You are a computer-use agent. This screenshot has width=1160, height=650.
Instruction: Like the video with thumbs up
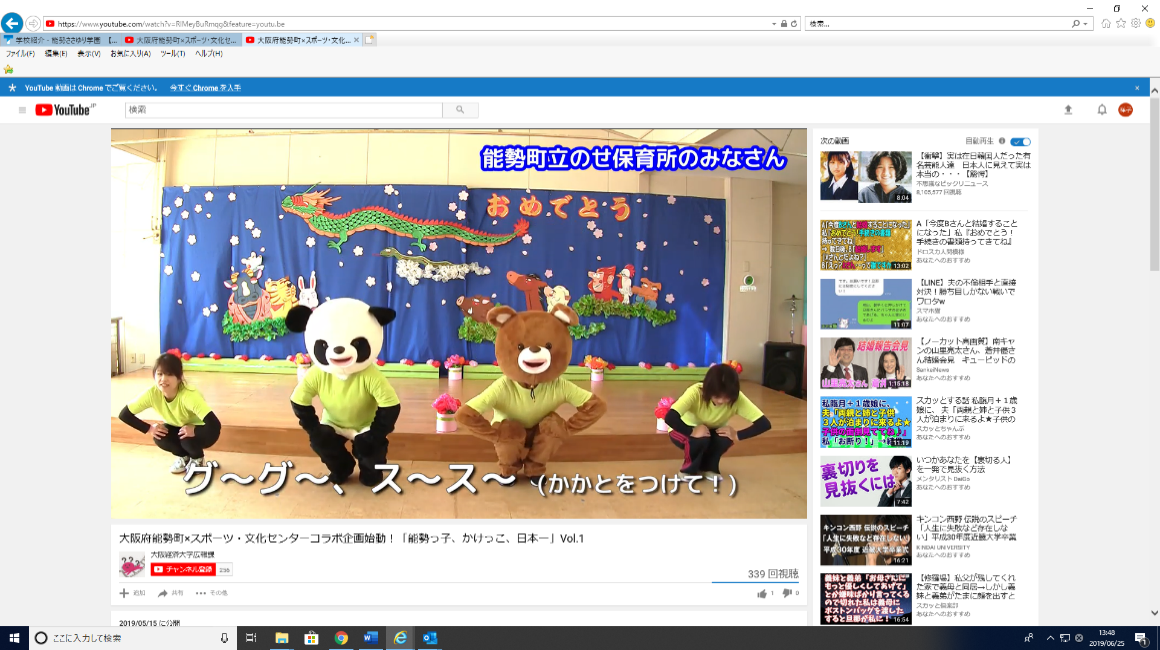click(762, 593)
